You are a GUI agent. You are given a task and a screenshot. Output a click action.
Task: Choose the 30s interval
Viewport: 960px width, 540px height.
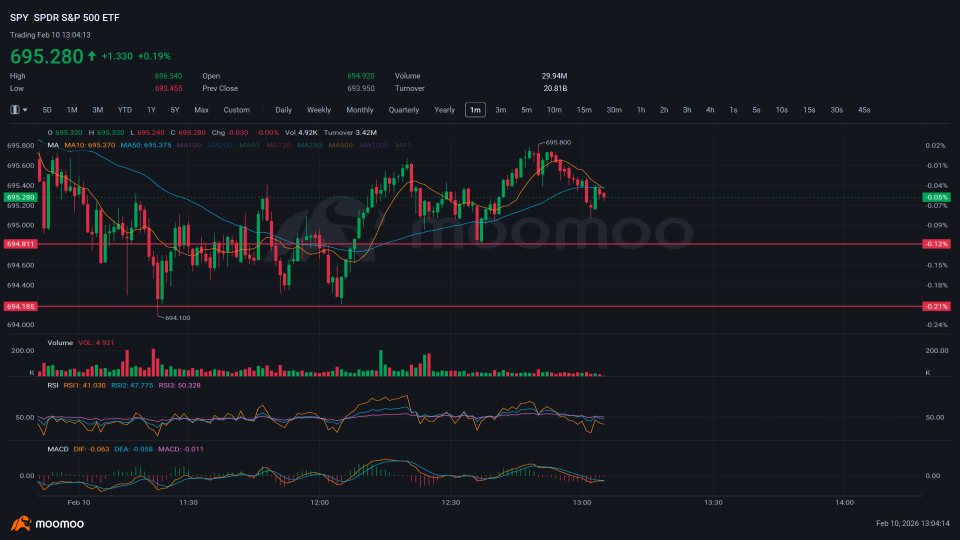click(x=837, y=110)
